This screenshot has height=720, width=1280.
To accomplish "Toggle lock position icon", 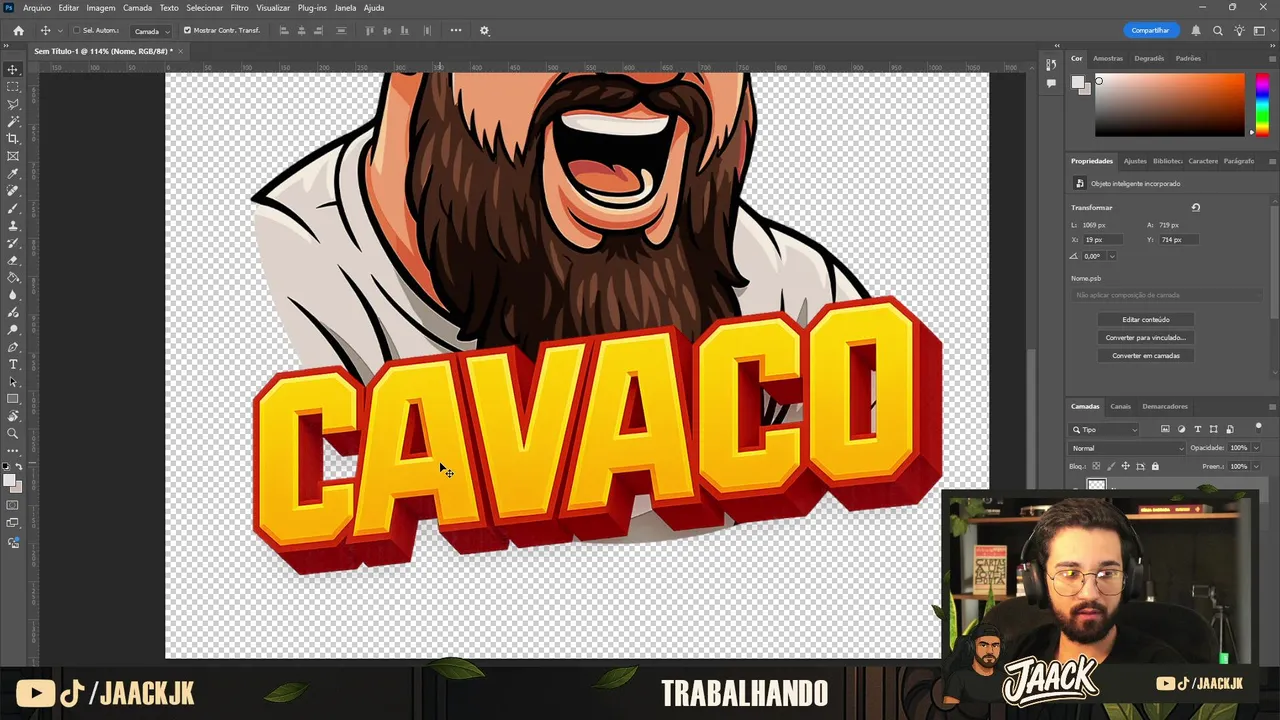I will pyautogui.click(x=1125, y=466).
